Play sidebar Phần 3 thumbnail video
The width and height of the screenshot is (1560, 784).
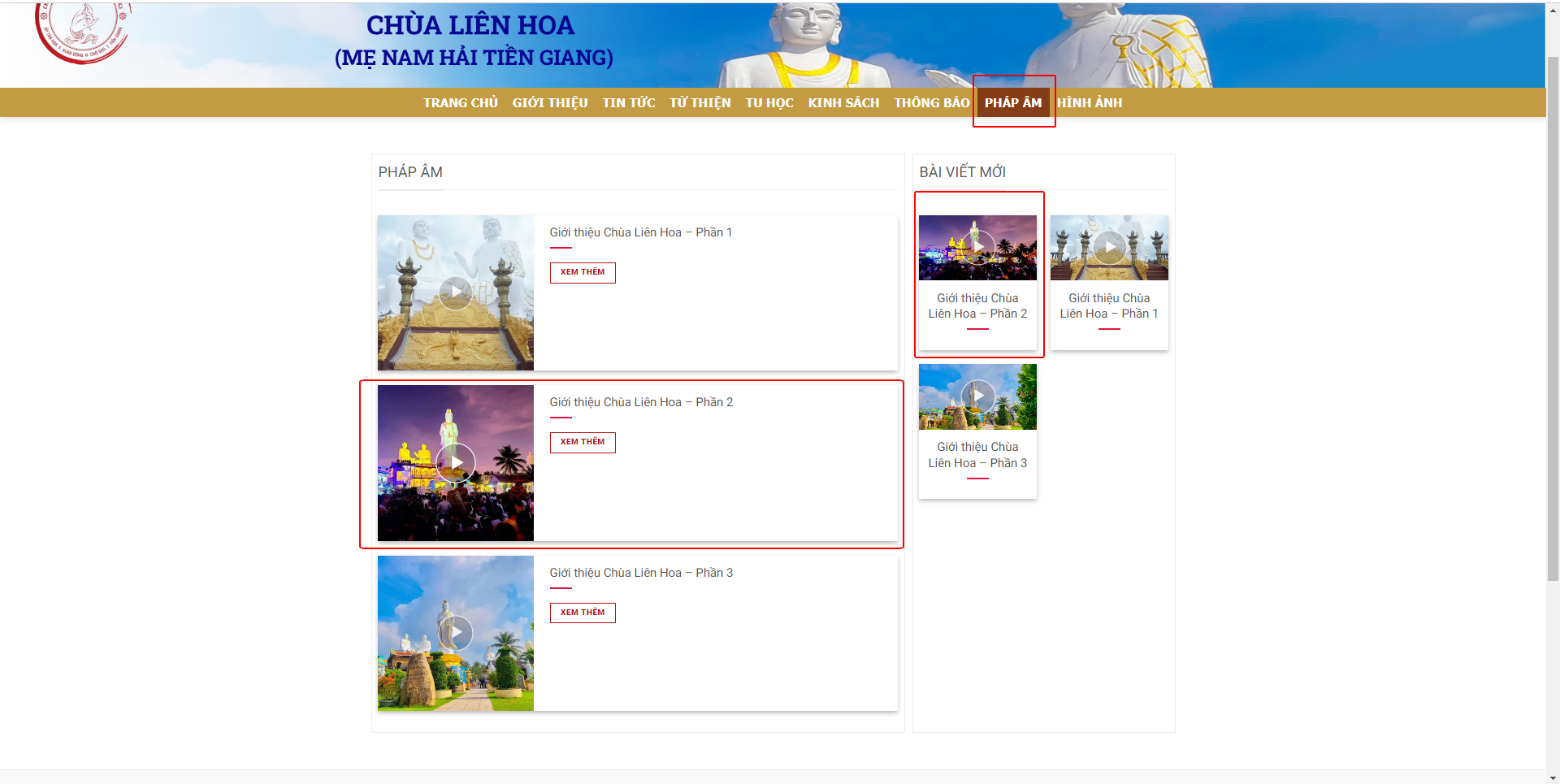click(977, 396)
